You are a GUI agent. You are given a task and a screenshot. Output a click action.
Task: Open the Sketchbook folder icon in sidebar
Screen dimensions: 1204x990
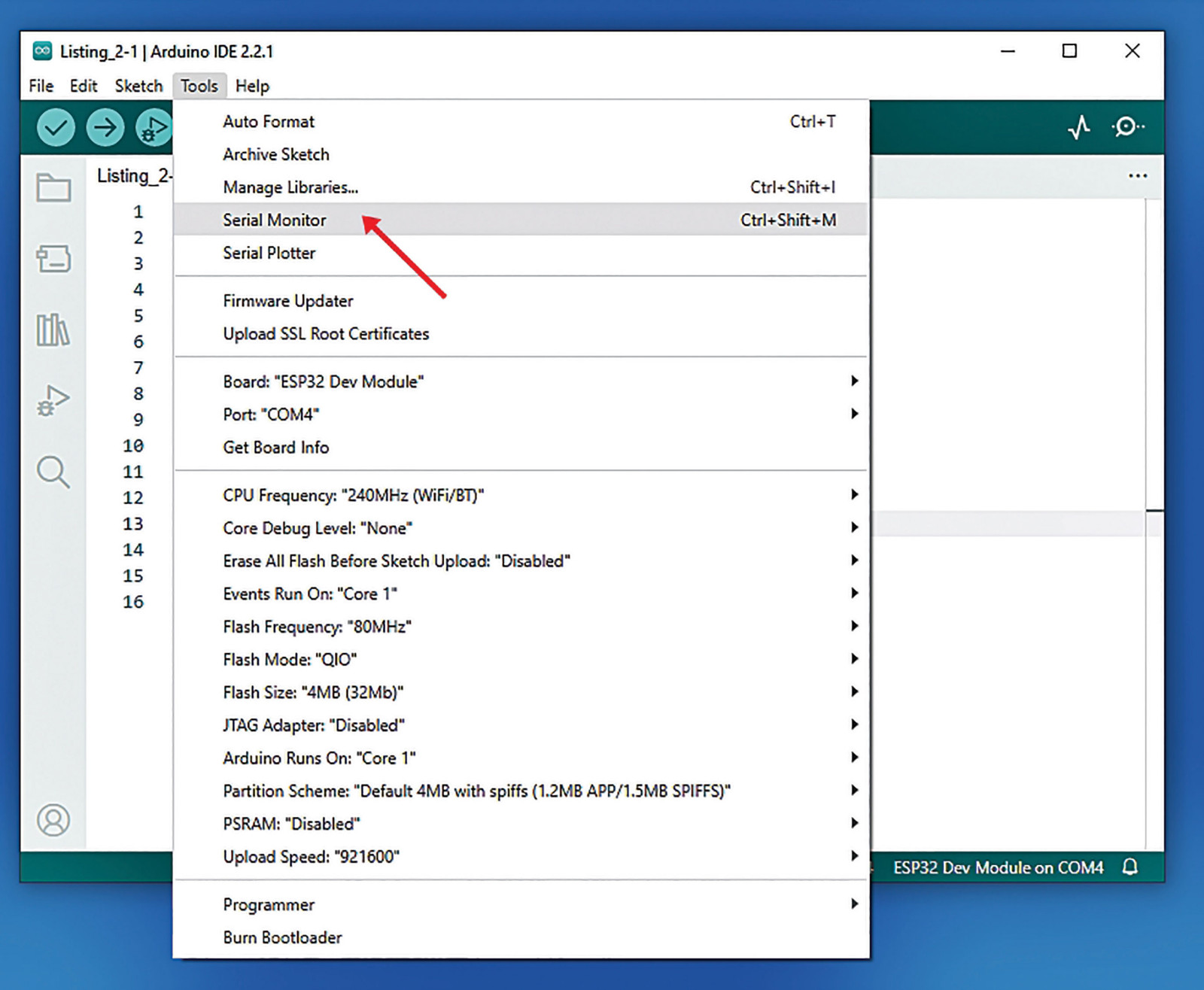pos(53,188)
